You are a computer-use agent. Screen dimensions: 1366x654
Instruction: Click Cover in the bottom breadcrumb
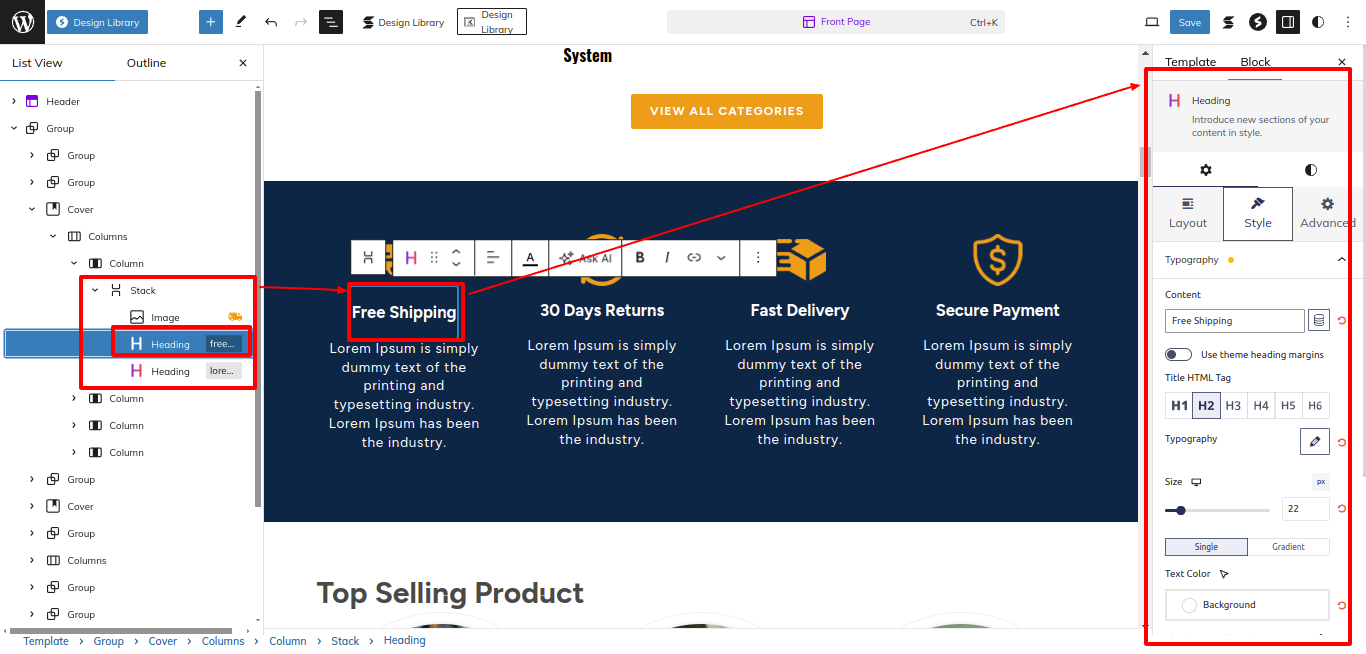pyautogui.click(x=163, y=641)
